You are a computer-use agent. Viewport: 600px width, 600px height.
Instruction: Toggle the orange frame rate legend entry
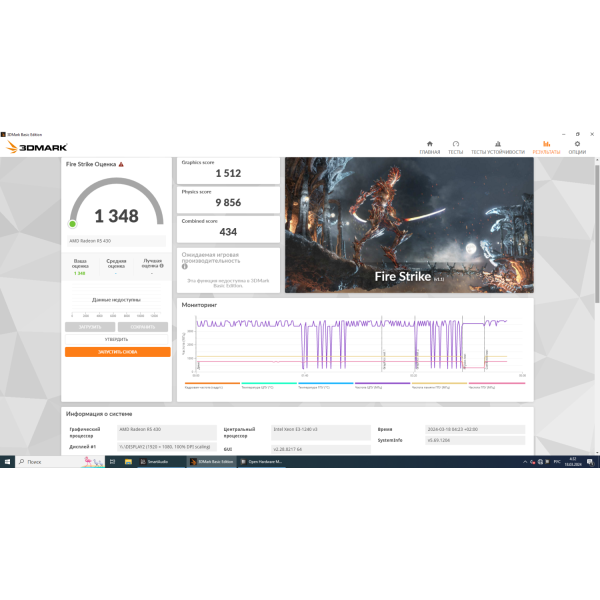point(212,385)
